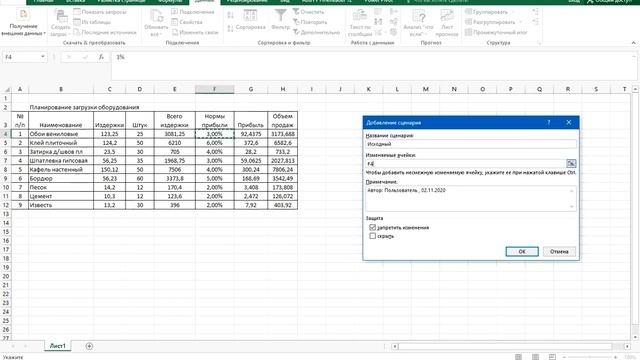Viewport: 640px width, 360px height.
Task: Click Reapply filter (Повторить)
Action: 310,22
